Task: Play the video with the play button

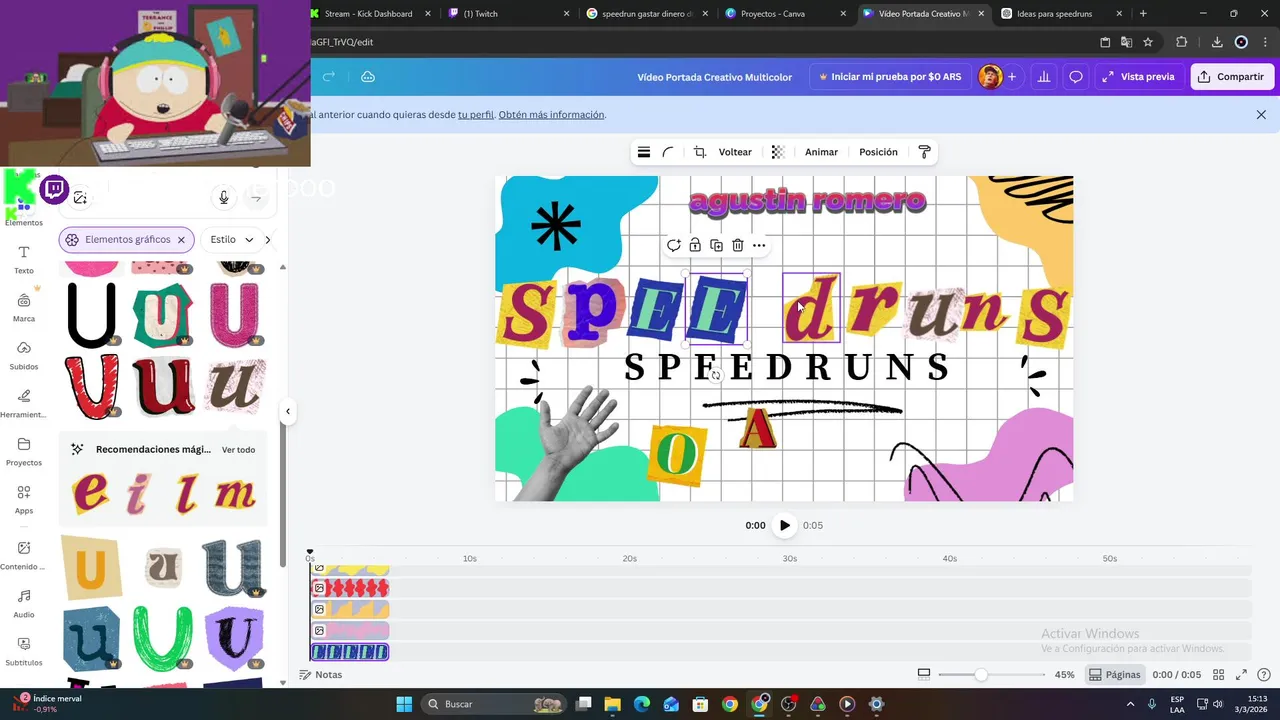Action: click(784, 525)
